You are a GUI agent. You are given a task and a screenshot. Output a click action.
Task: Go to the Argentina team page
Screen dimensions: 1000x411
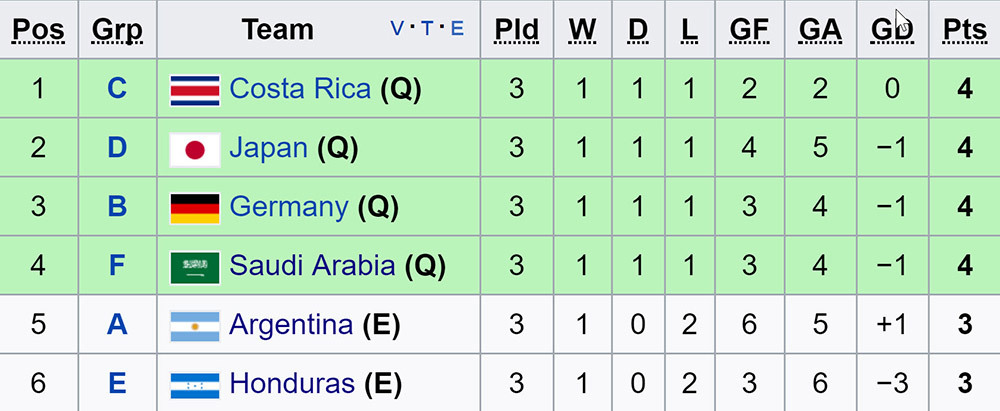click(x=290, y=326)
